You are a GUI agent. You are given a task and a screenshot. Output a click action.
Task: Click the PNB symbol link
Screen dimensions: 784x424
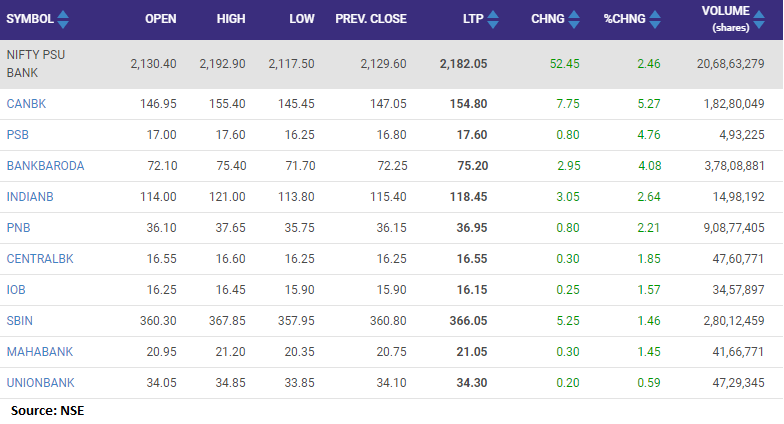(x=18, y=227)
